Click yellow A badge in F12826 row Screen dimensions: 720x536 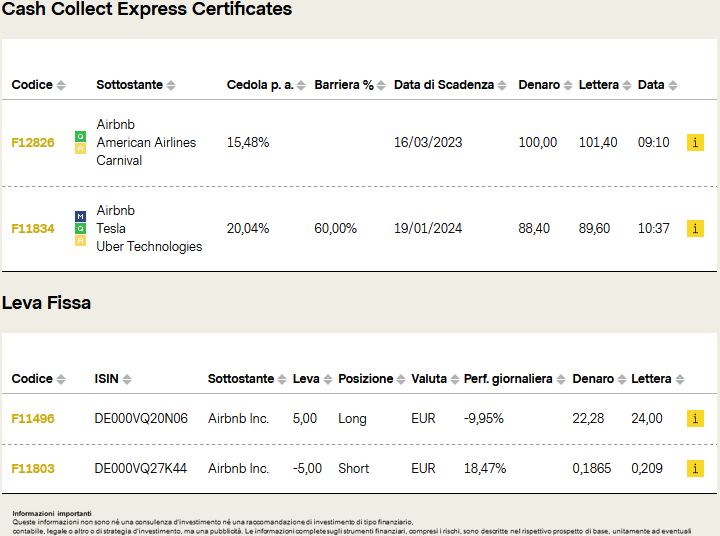(x=80, y=148)
